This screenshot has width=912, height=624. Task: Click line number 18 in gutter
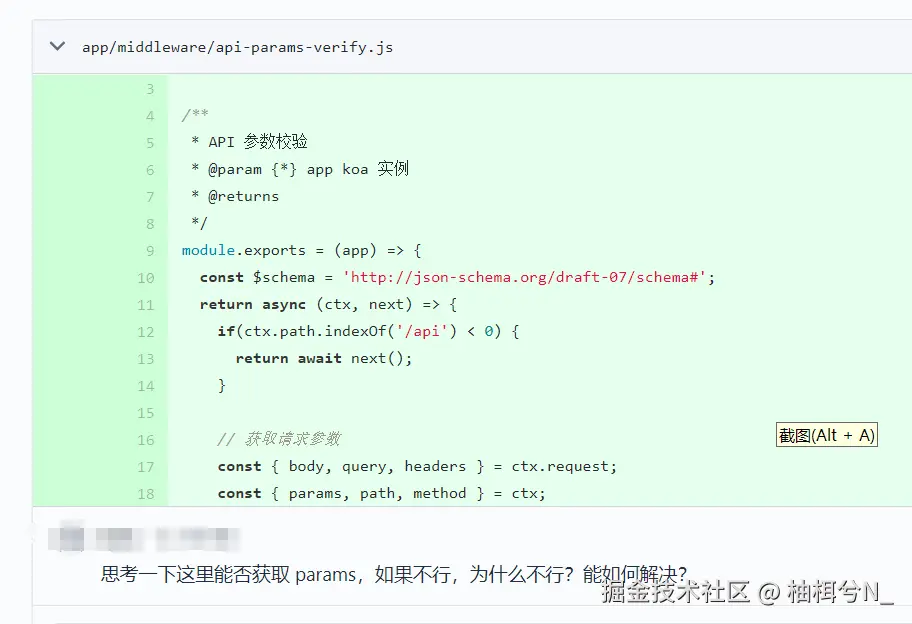[x=146, y=494]
